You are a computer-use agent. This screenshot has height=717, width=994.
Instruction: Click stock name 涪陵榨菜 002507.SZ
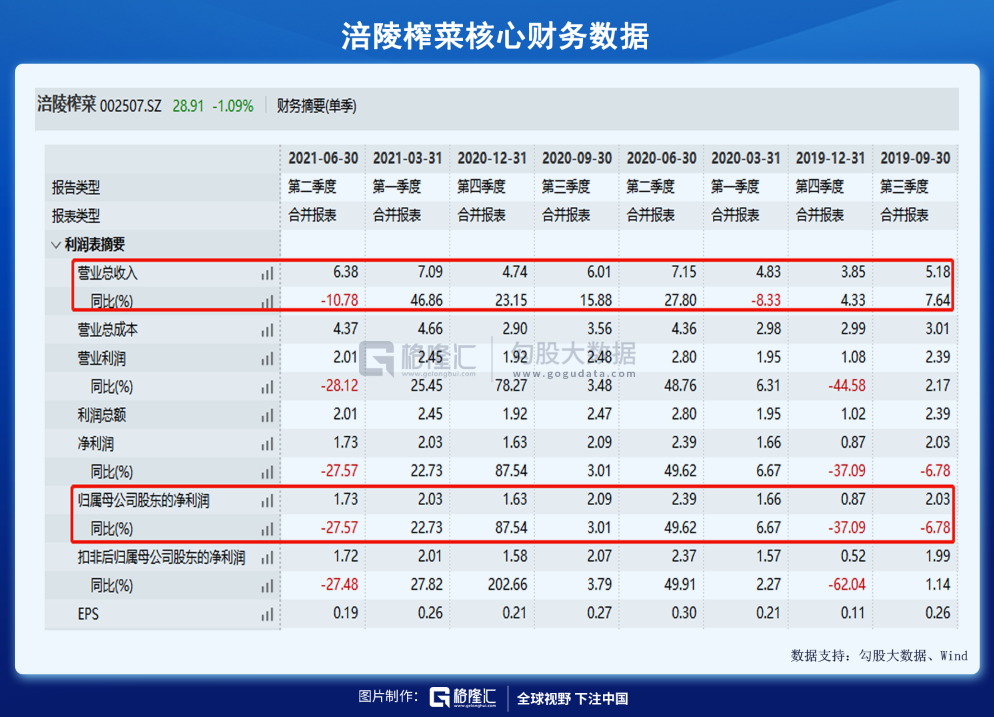click(x=99, y=105)
